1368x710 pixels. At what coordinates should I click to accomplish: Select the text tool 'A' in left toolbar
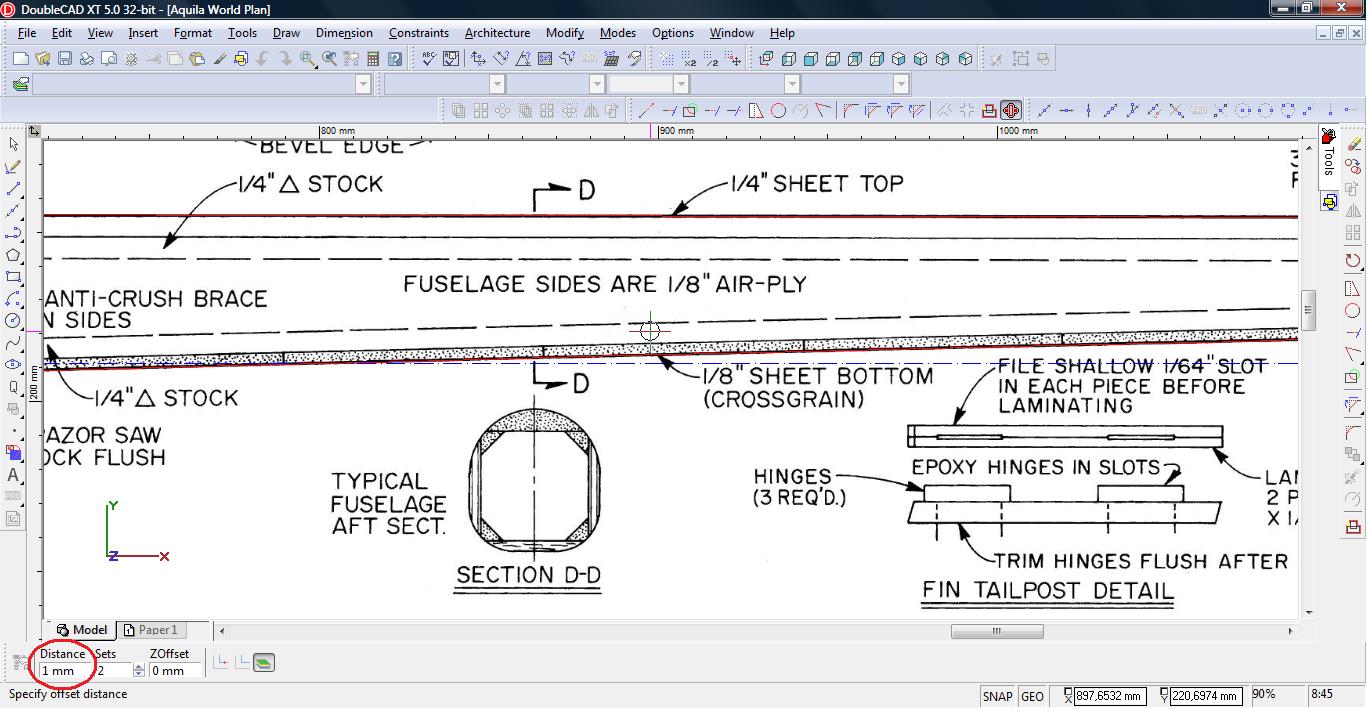click(13, 475)
